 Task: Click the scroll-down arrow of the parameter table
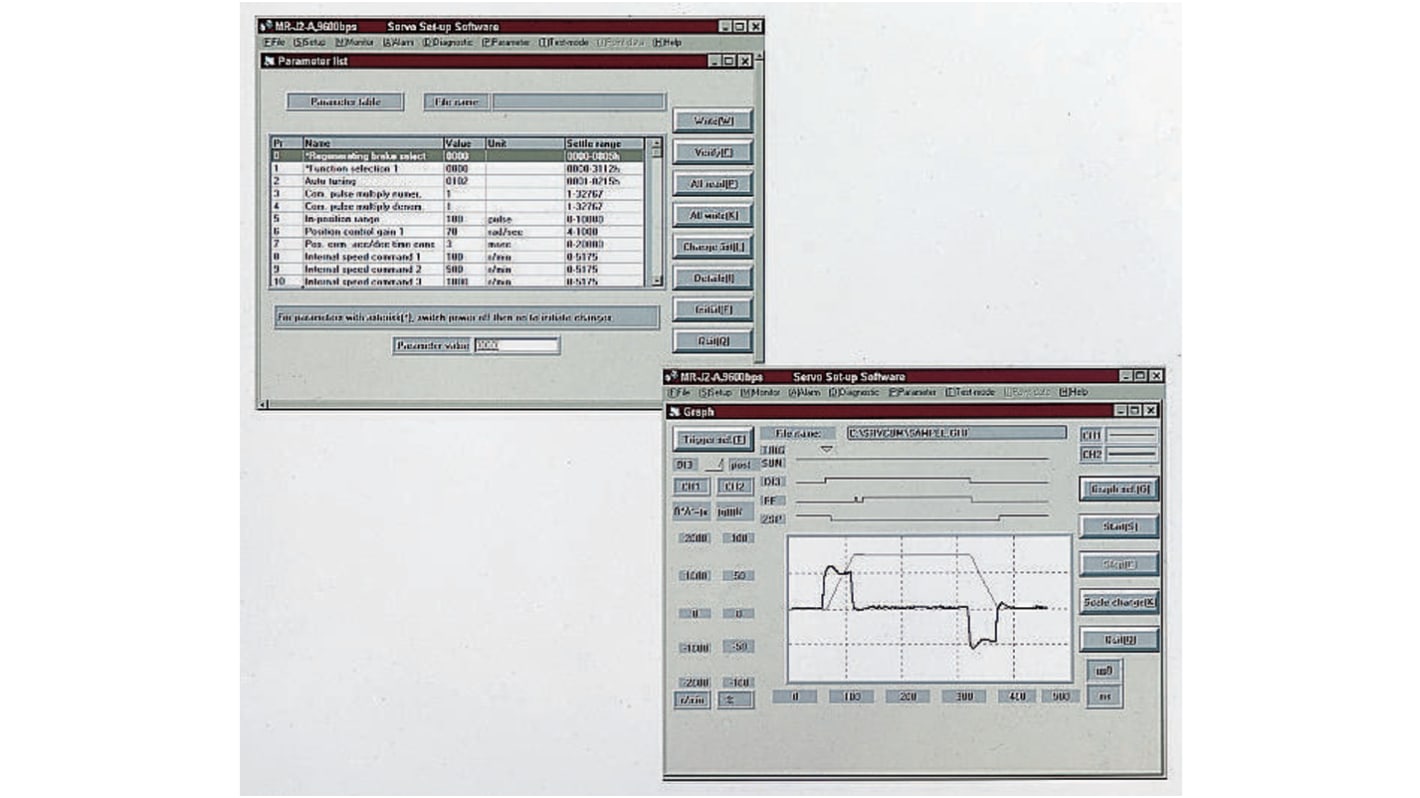click(x=656, y=282)
